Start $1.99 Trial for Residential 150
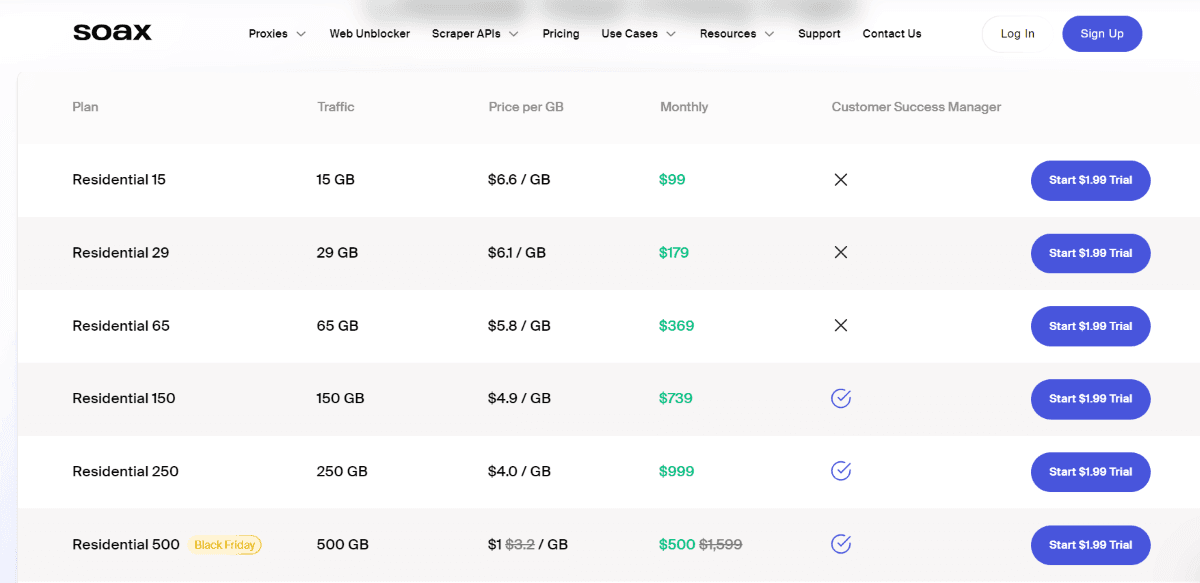 point(1091,399)
